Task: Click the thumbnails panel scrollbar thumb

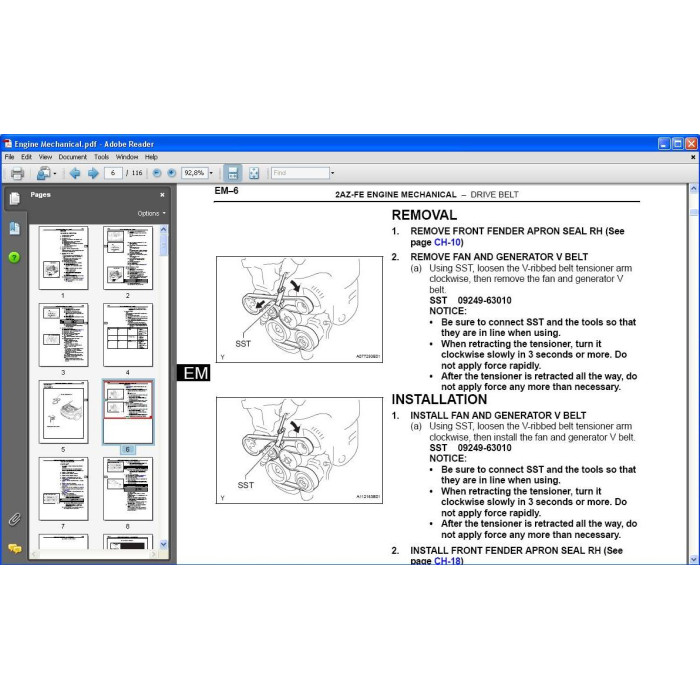Action: click(x=163, y=245)
